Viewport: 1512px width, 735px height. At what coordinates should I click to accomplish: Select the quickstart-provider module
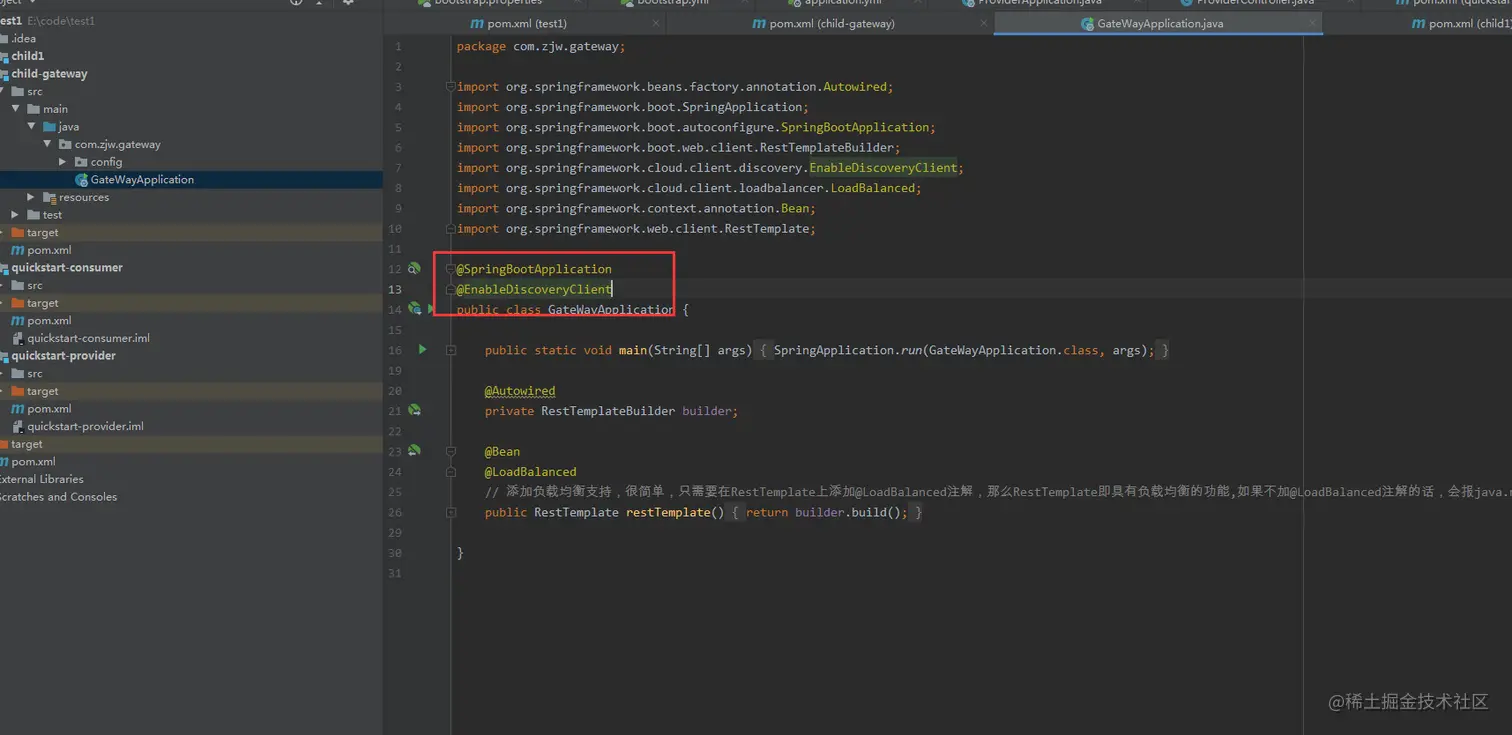pos(64,356)
